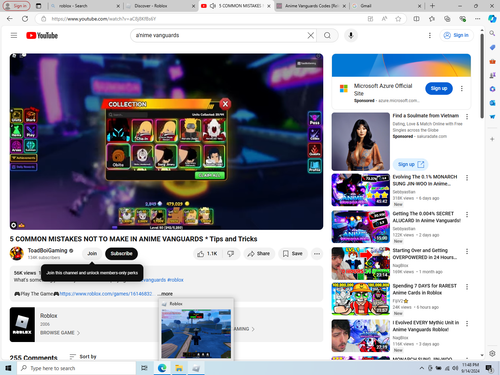Sign up for Microsoft Azure ad
The image size is (500, 375).
[x=439, y=88]
